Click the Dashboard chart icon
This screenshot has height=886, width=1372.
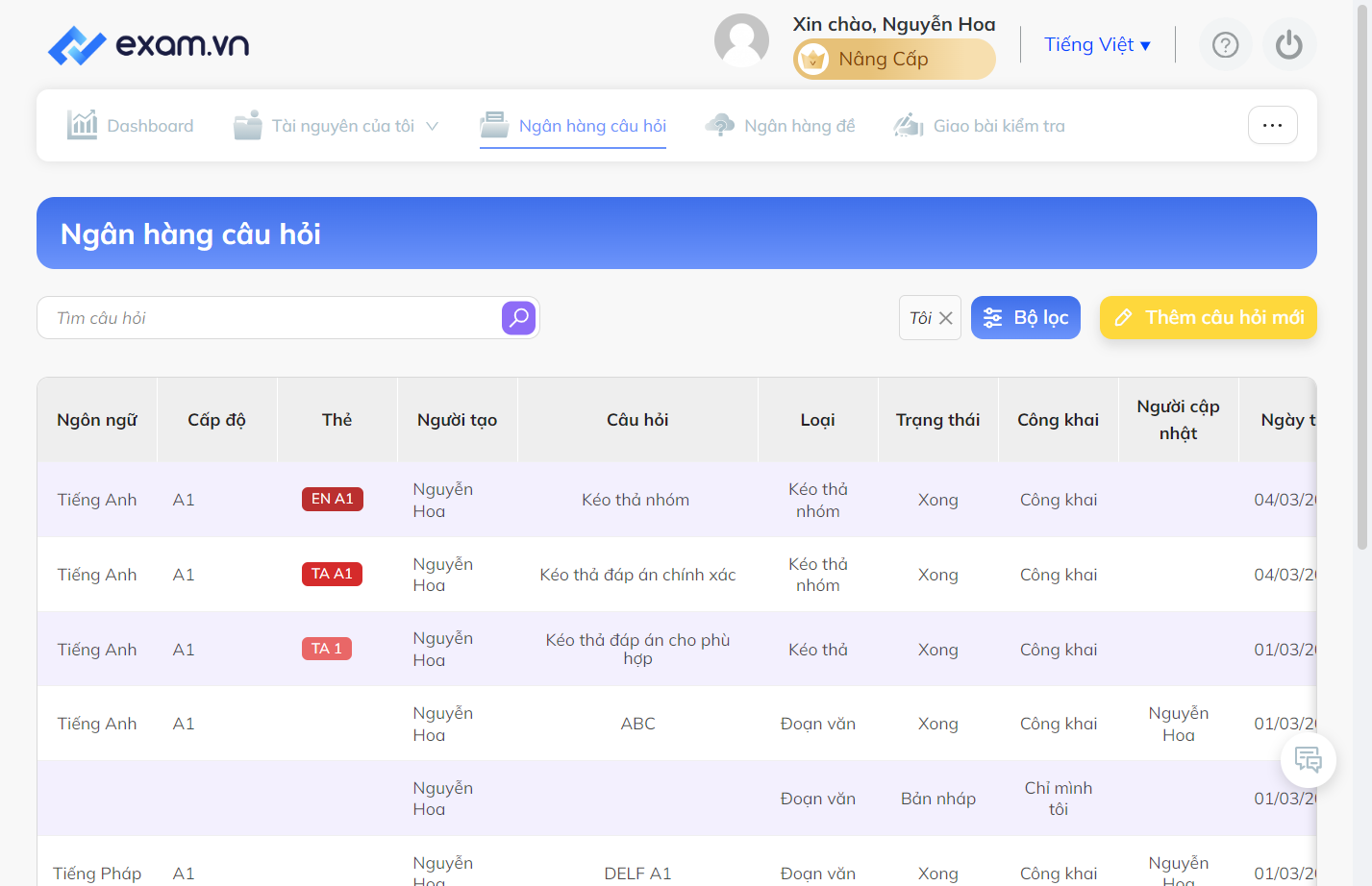(x=82, y=125)
